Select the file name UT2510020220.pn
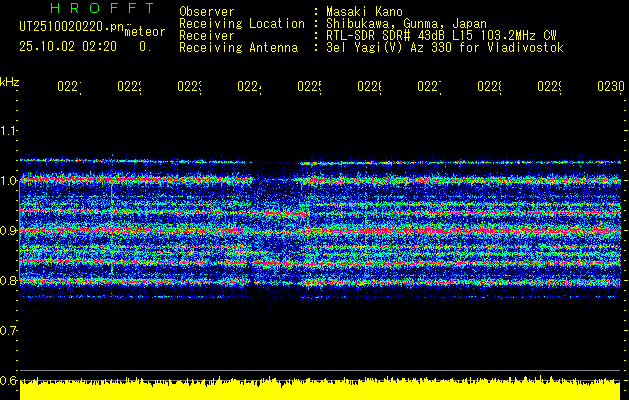The width and height of the screenshot is (629, 400). pos(71,27)
